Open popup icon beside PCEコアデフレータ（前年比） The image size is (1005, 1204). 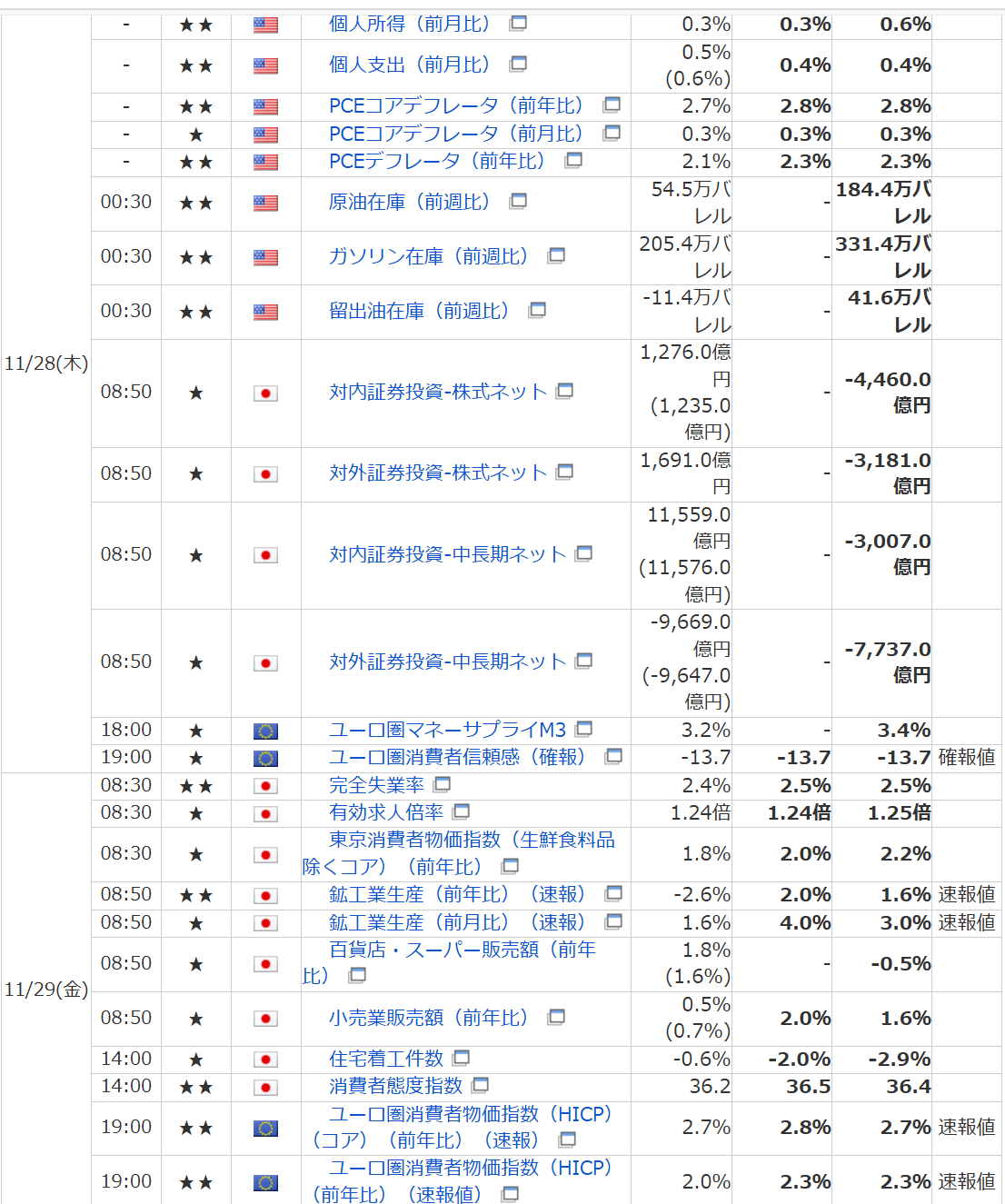pos(612,104)
